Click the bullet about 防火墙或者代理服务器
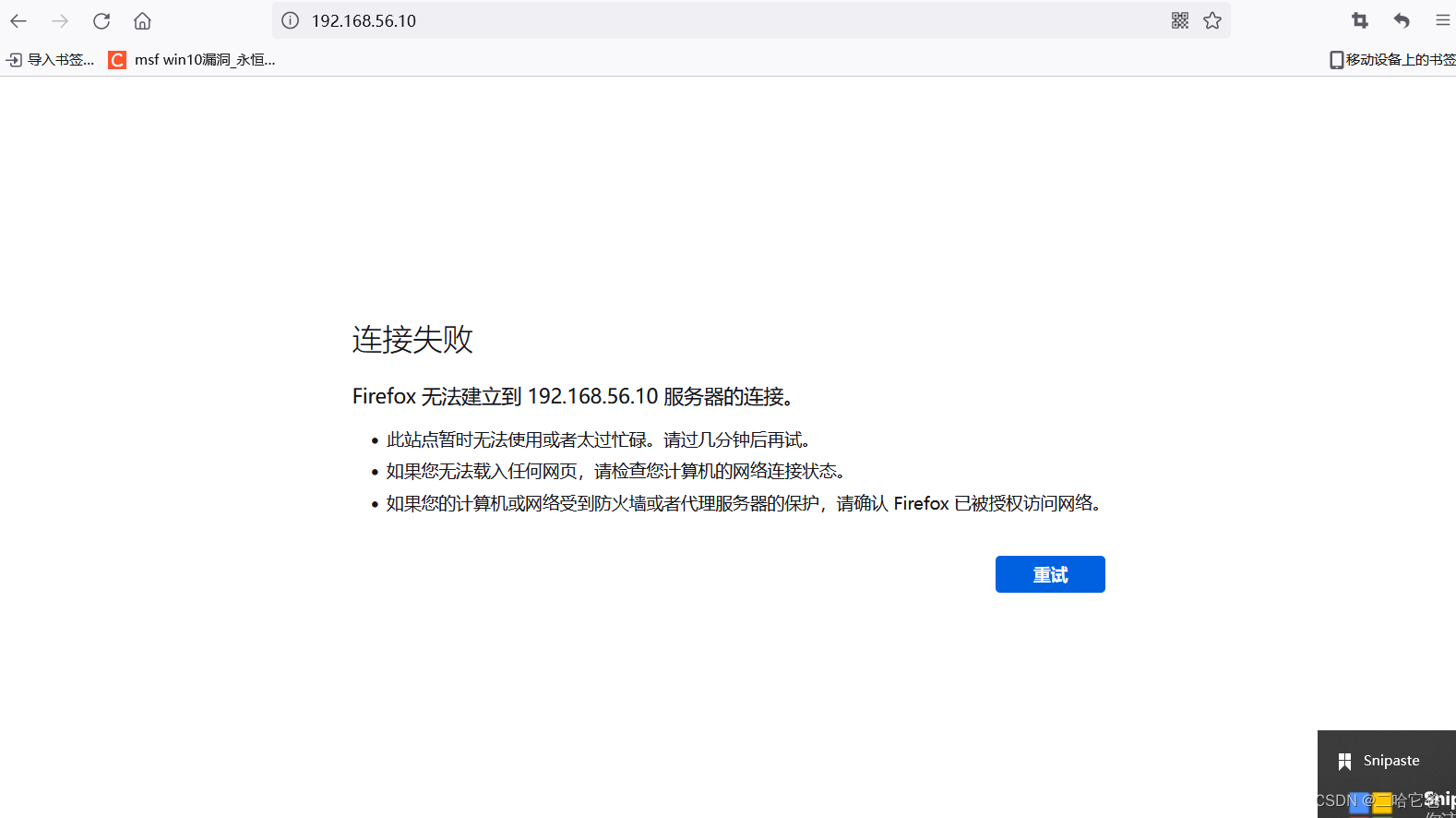 pyautogui.click(x=745, y=503)
